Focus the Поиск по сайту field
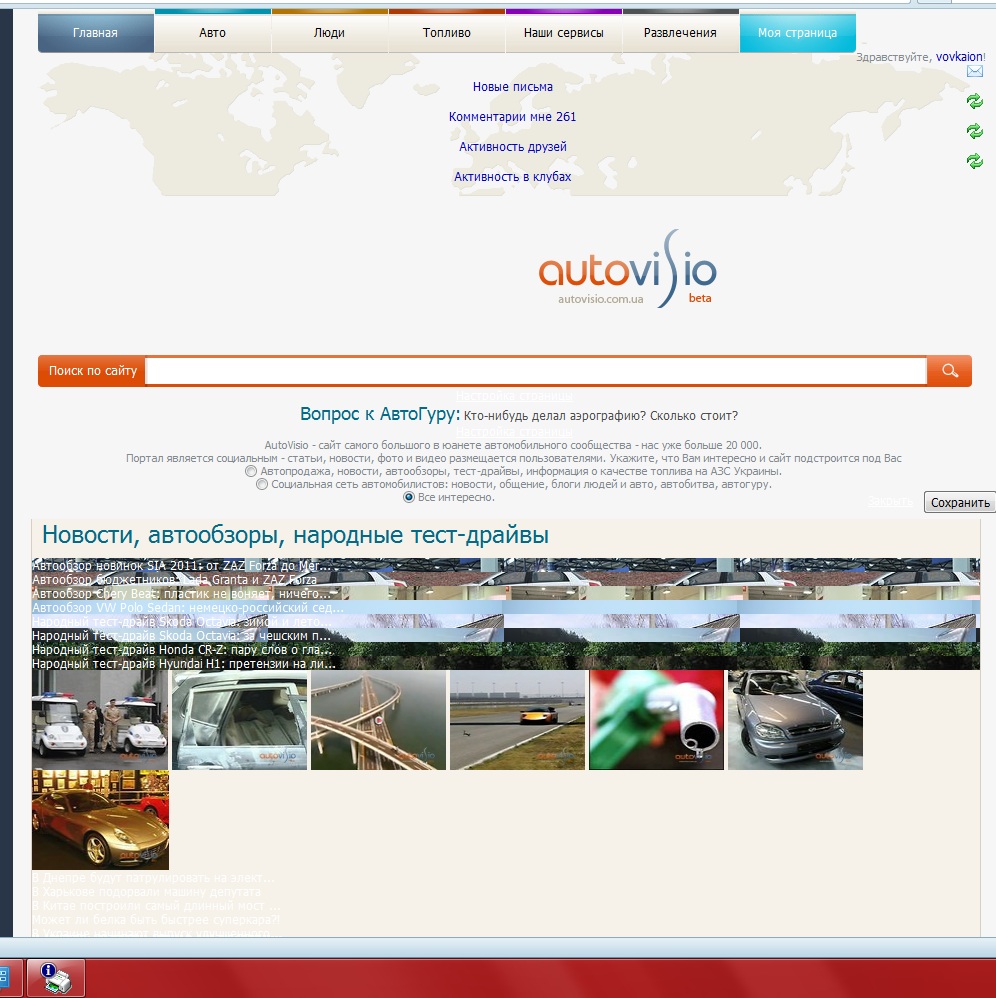The height and width of the screenshot is (998, 996). click(536, 370)
